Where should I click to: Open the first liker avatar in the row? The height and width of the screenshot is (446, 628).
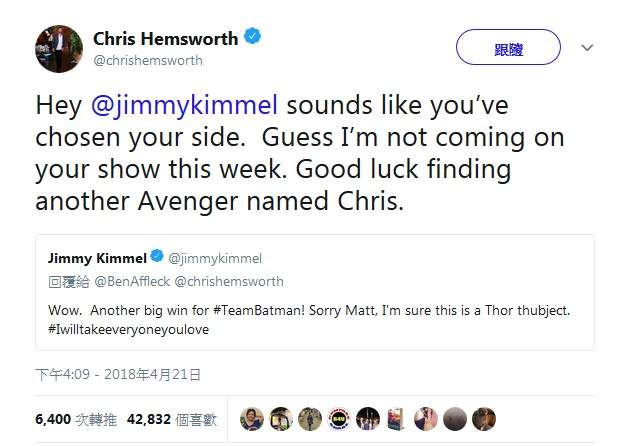[252, 419]
